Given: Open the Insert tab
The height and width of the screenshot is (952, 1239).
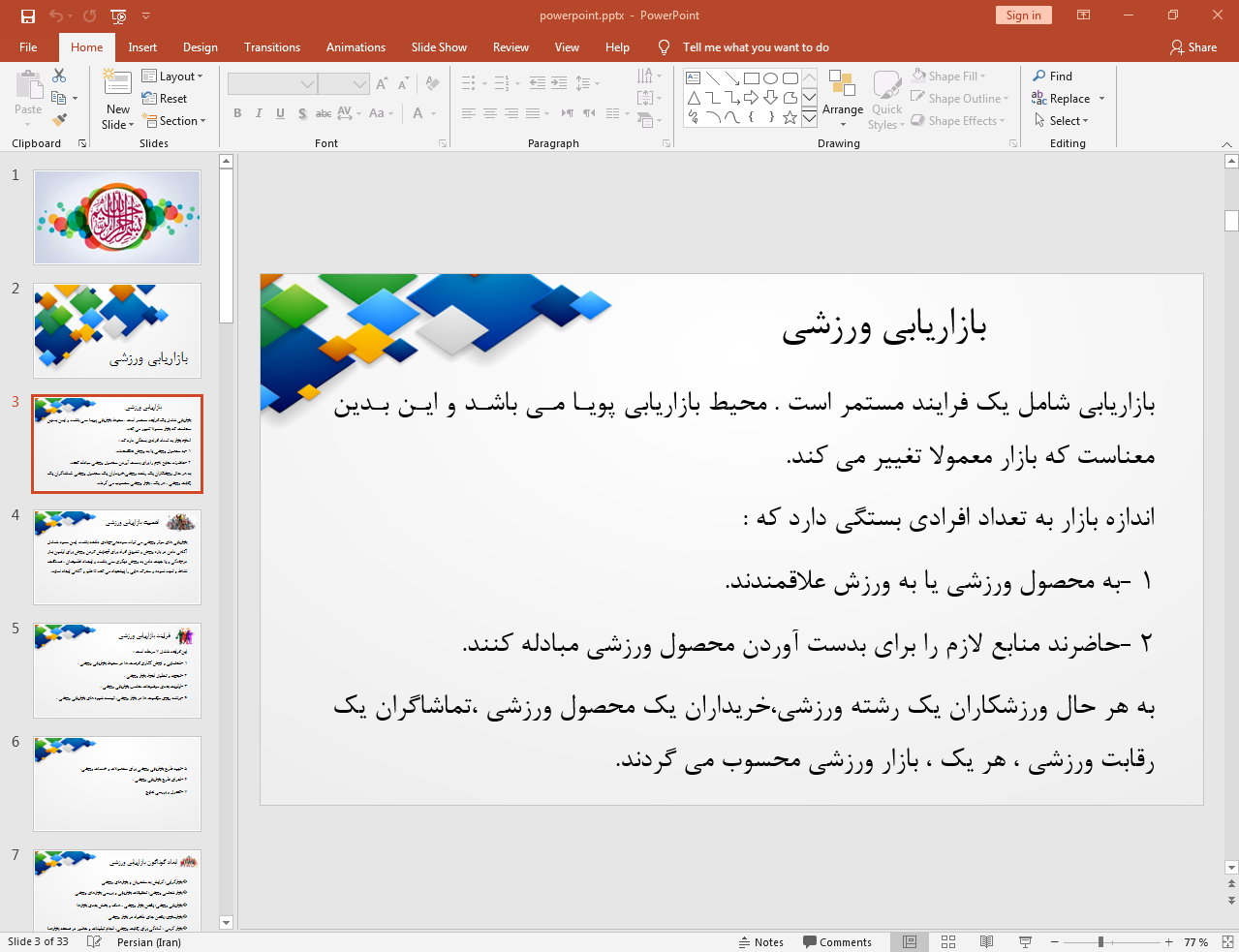Looking at the screenshot, I should click(142, 47).
